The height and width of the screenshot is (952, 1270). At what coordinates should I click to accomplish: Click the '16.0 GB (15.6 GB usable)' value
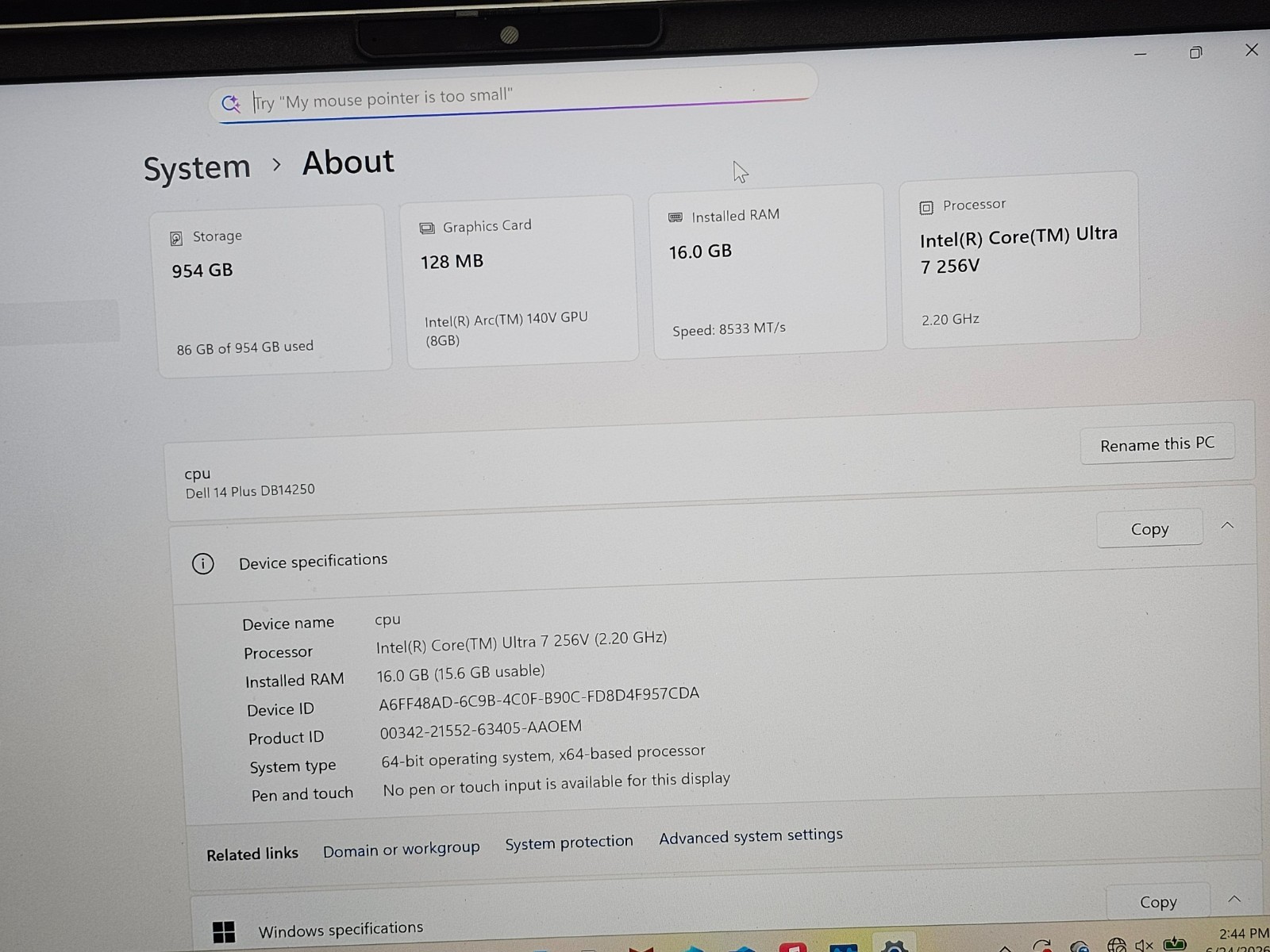pos(460,674)
